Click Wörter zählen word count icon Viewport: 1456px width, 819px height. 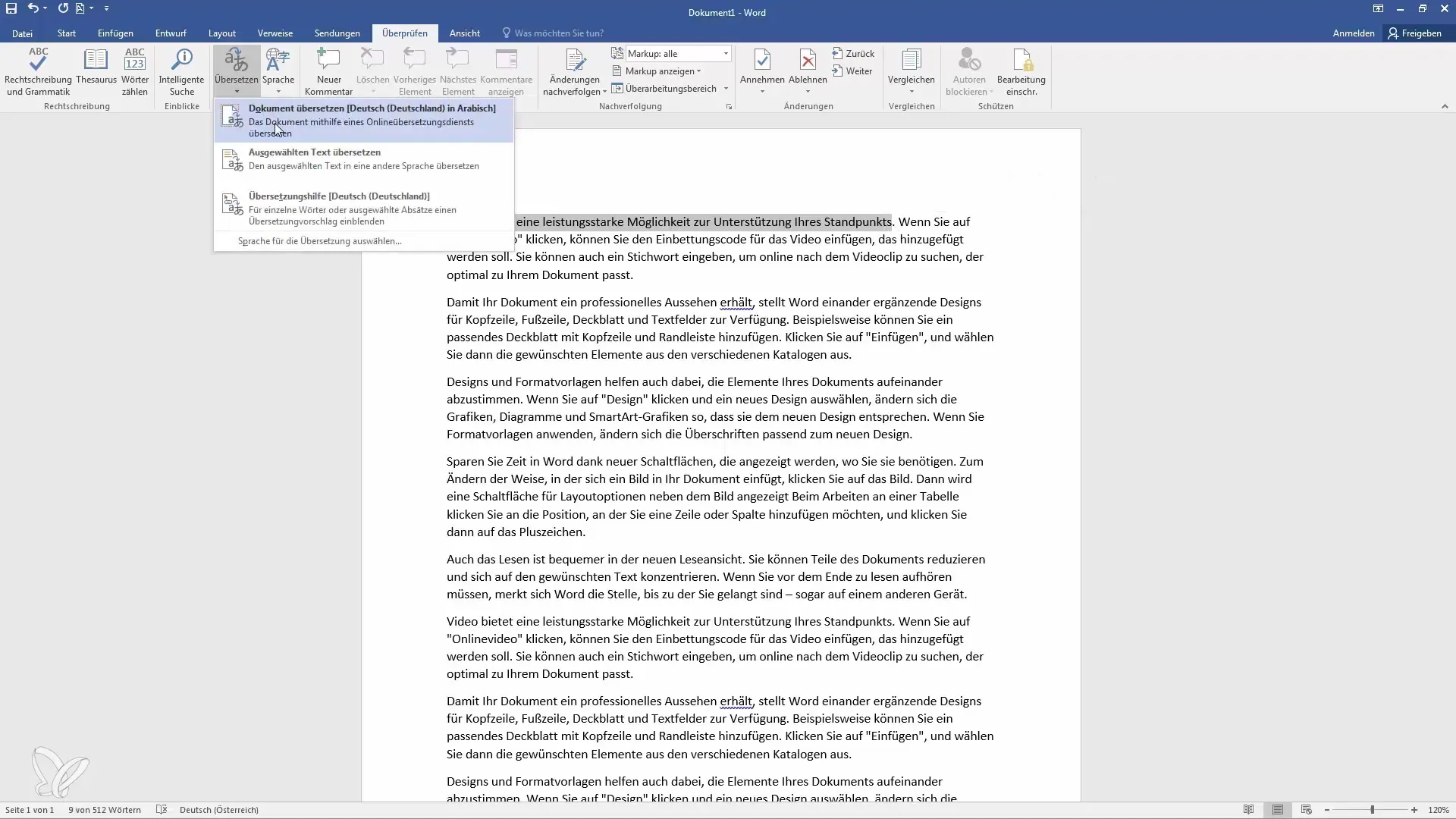click(x=135, y=72)
